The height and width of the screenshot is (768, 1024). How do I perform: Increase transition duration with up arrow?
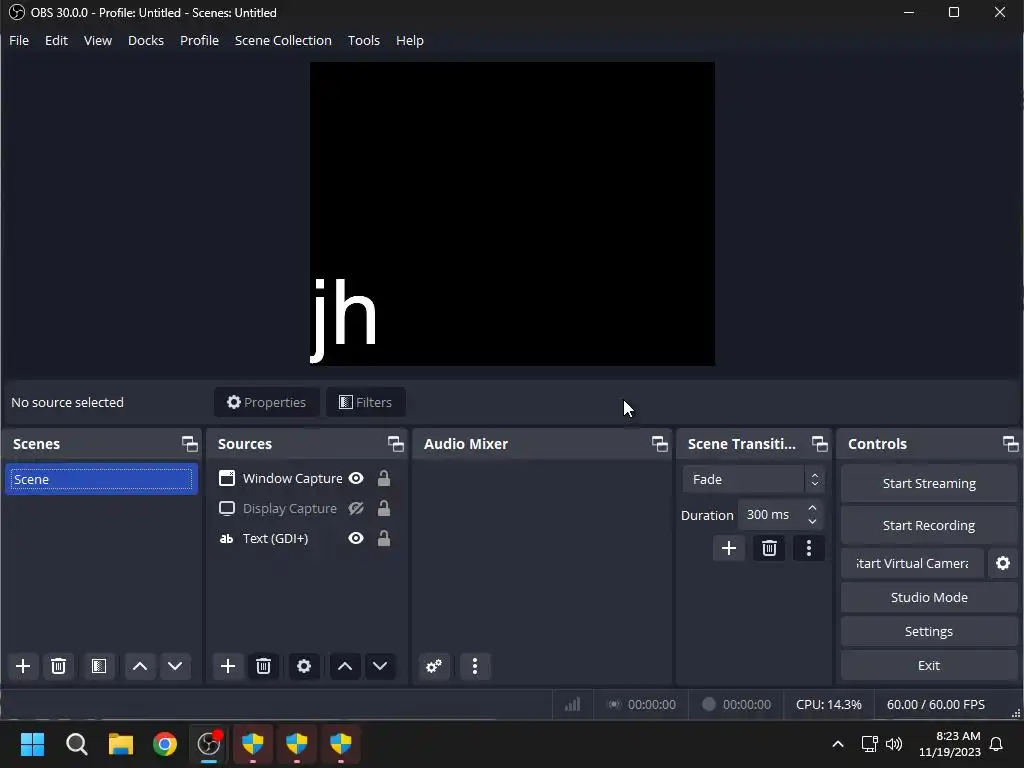812,507
